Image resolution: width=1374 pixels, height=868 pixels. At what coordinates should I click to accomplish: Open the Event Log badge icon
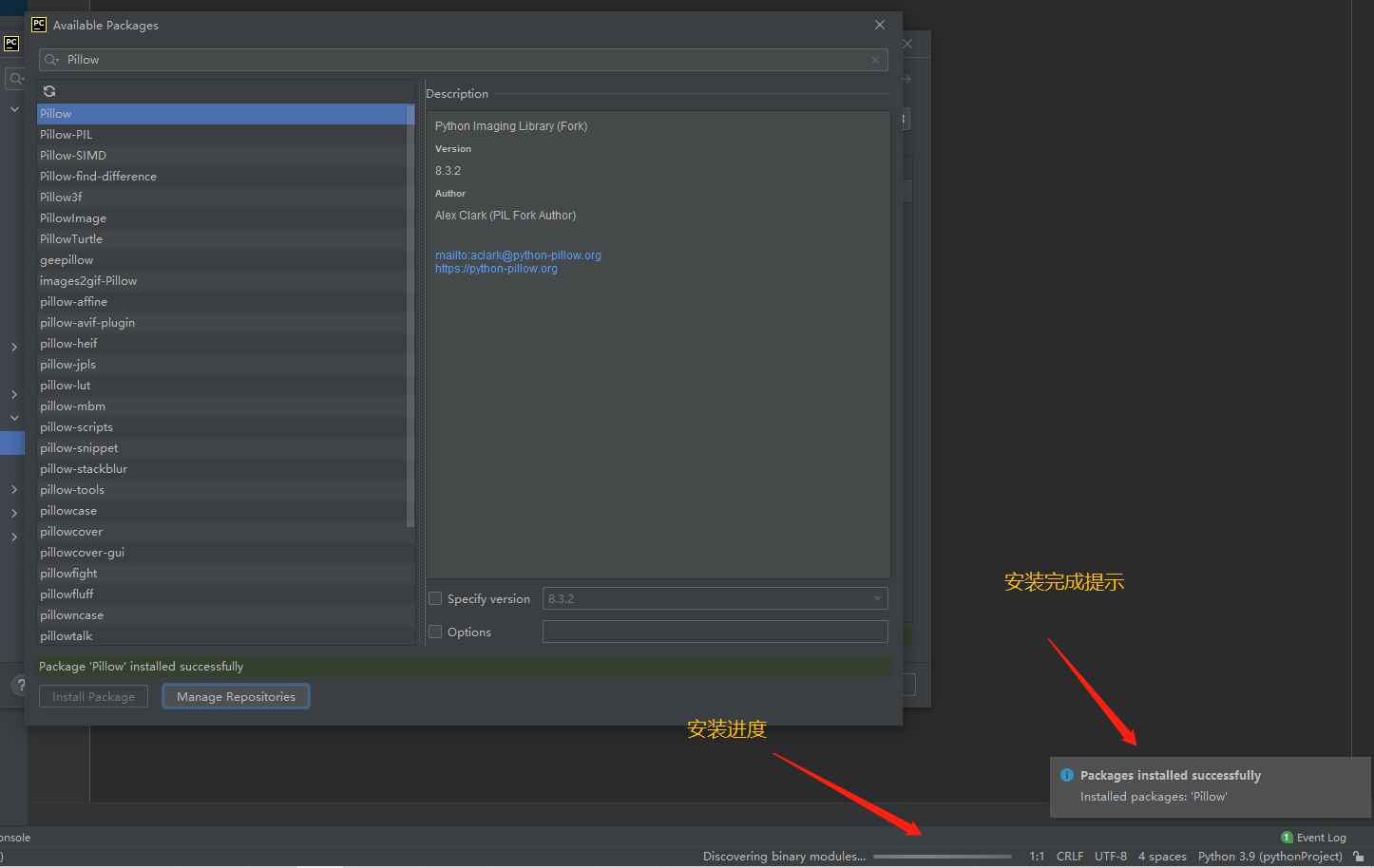pyautogui.click(x=1287, y=838)
